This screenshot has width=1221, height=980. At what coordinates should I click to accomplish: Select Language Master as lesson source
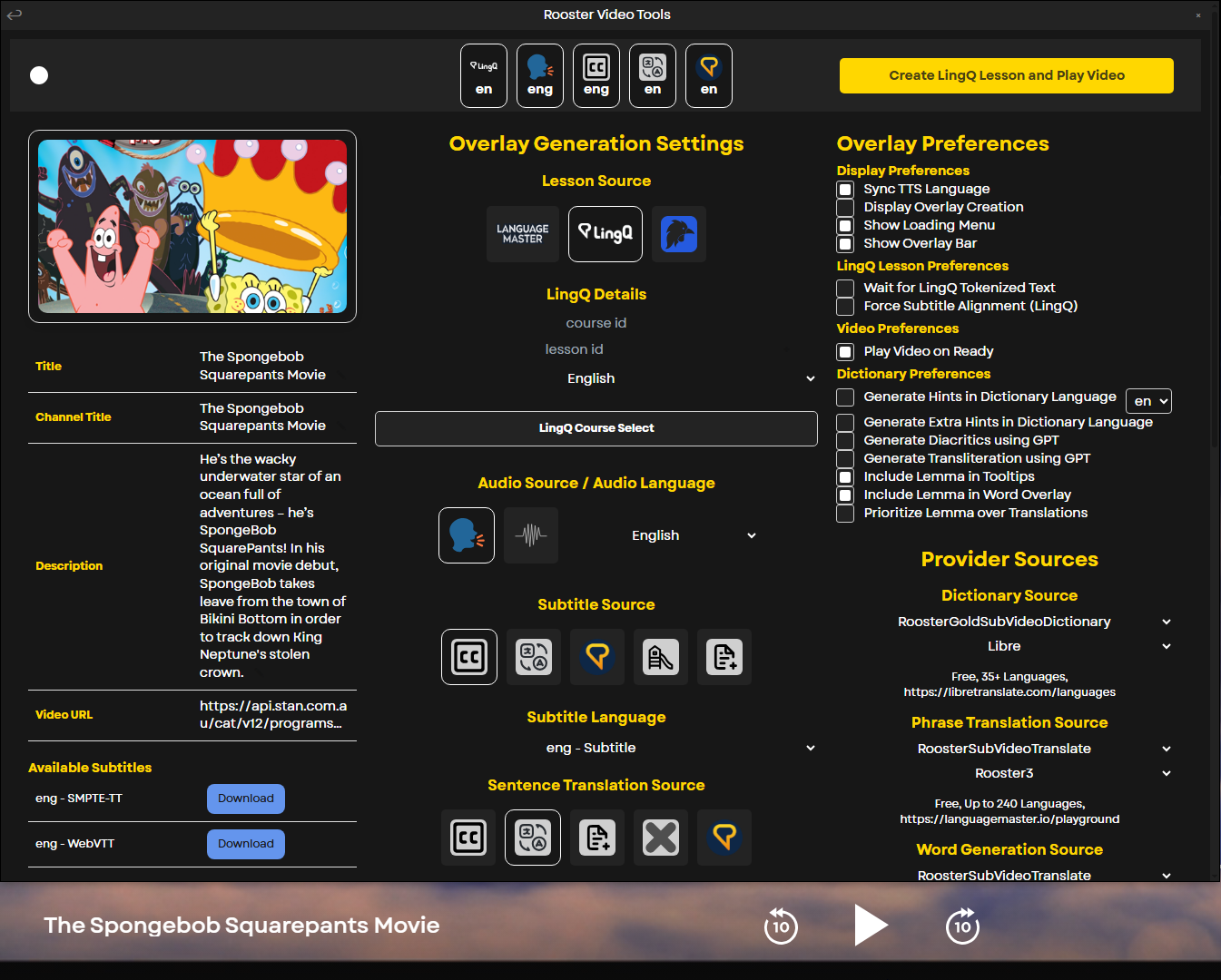coord(523,234)
